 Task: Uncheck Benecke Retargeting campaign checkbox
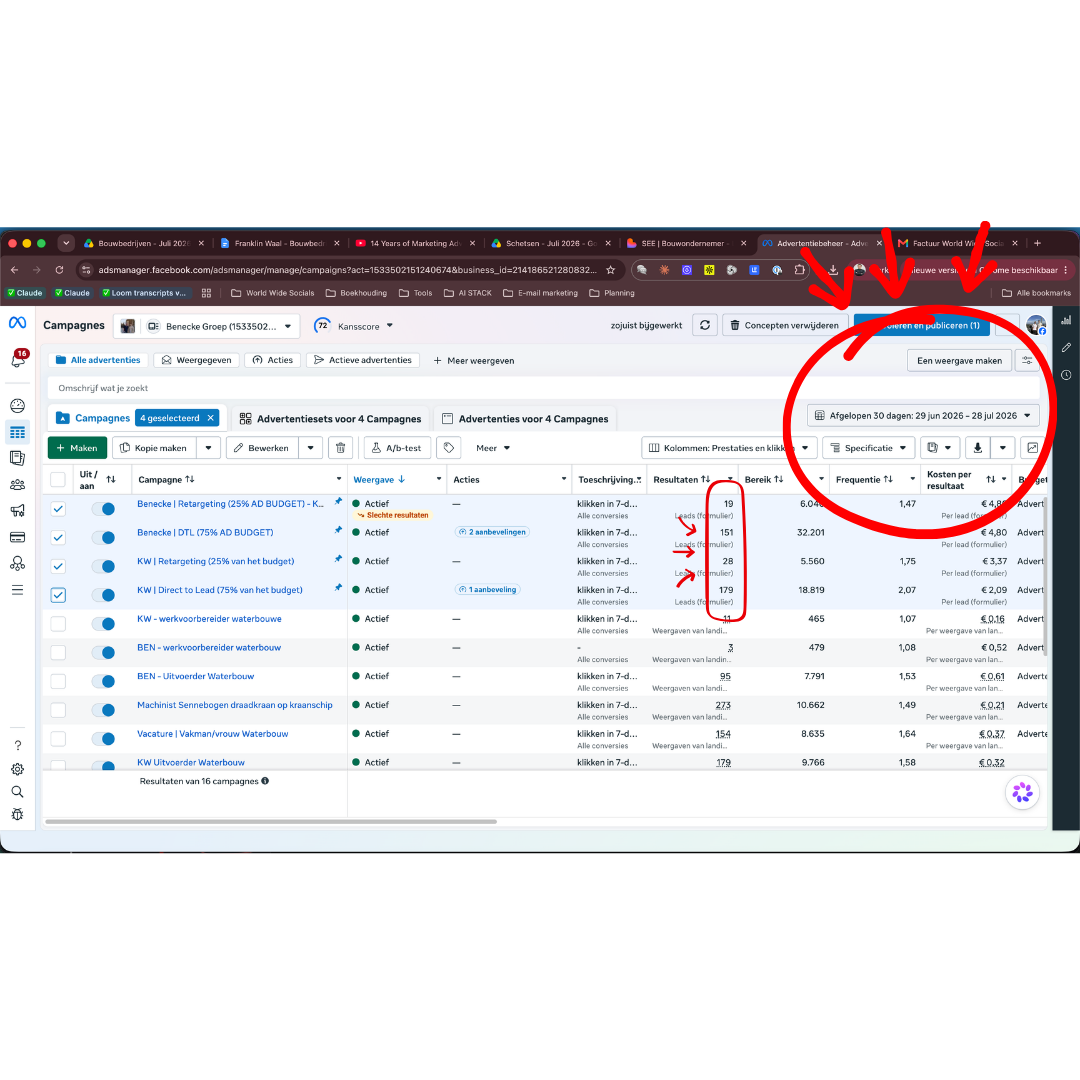click(58, 509)
